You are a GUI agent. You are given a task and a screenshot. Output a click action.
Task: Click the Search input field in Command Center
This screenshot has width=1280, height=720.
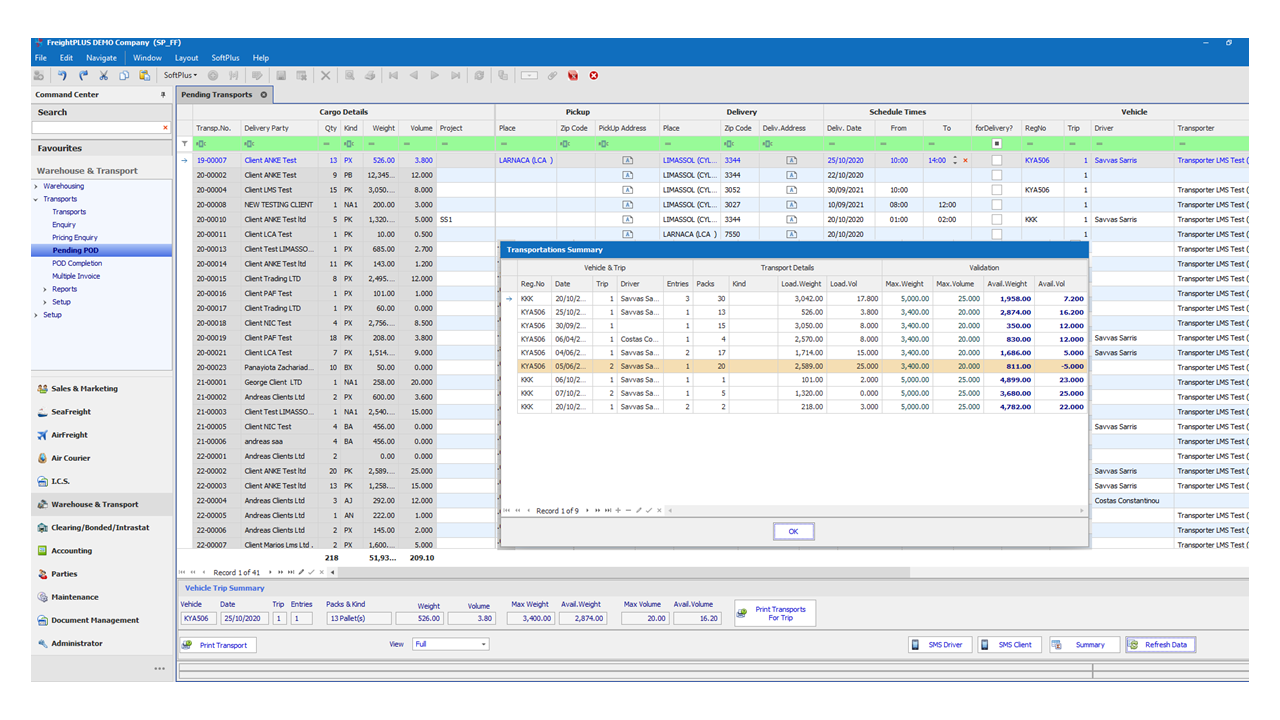tap(95, 127)
